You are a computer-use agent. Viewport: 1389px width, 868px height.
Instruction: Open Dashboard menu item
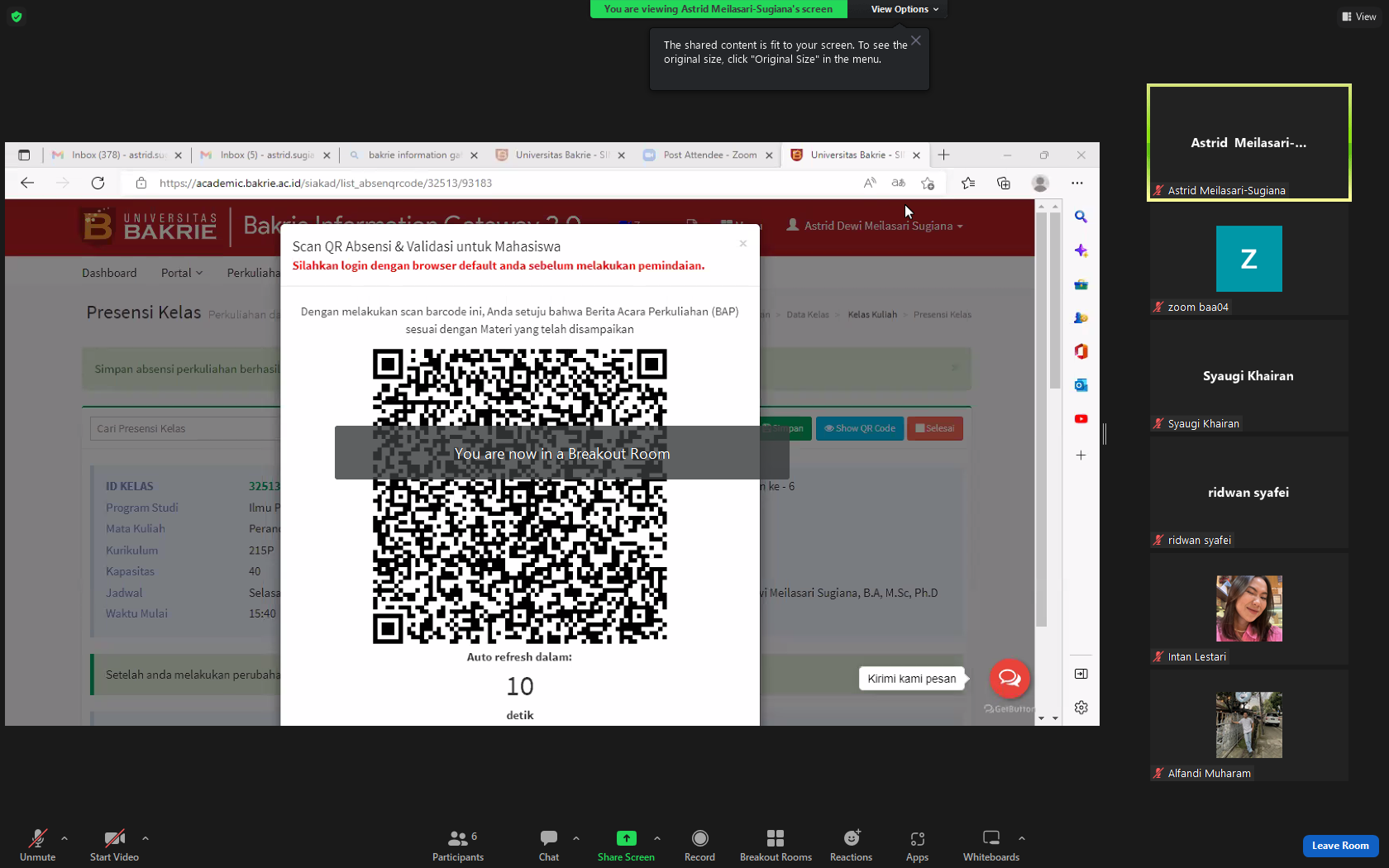(x=109, y=273)
